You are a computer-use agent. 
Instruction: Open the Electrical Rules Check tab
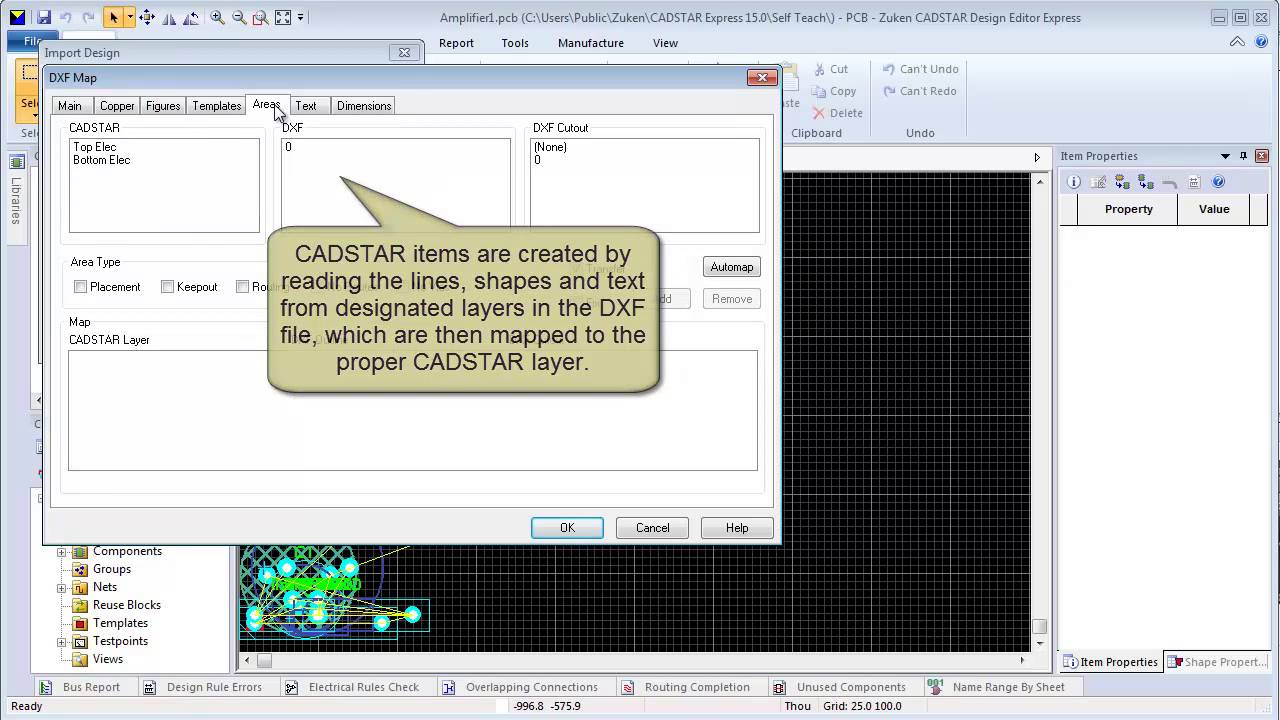pos(353,687)
